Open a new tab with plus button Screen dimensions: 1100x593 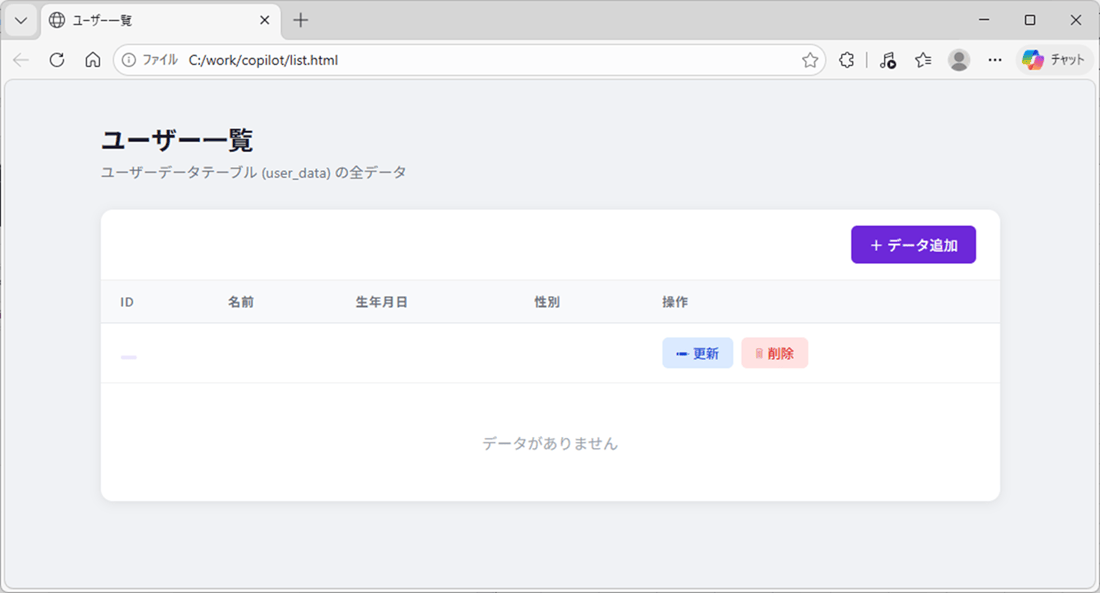click(x=301, y=20)
